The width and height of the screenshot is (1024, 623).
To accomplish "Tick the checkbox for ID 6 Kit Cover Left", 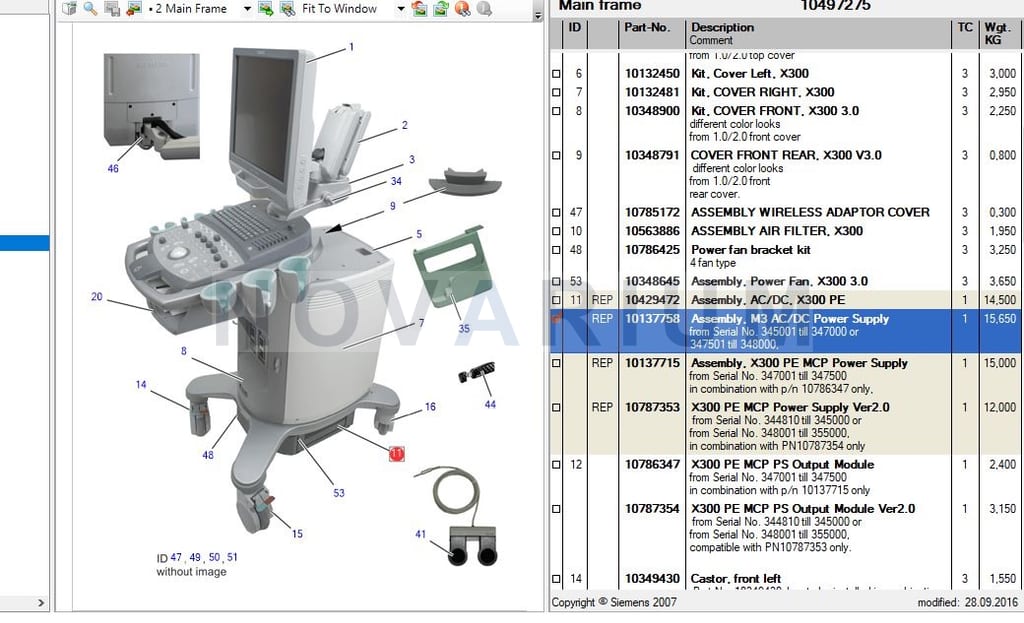I will click(x=556, y=74).
